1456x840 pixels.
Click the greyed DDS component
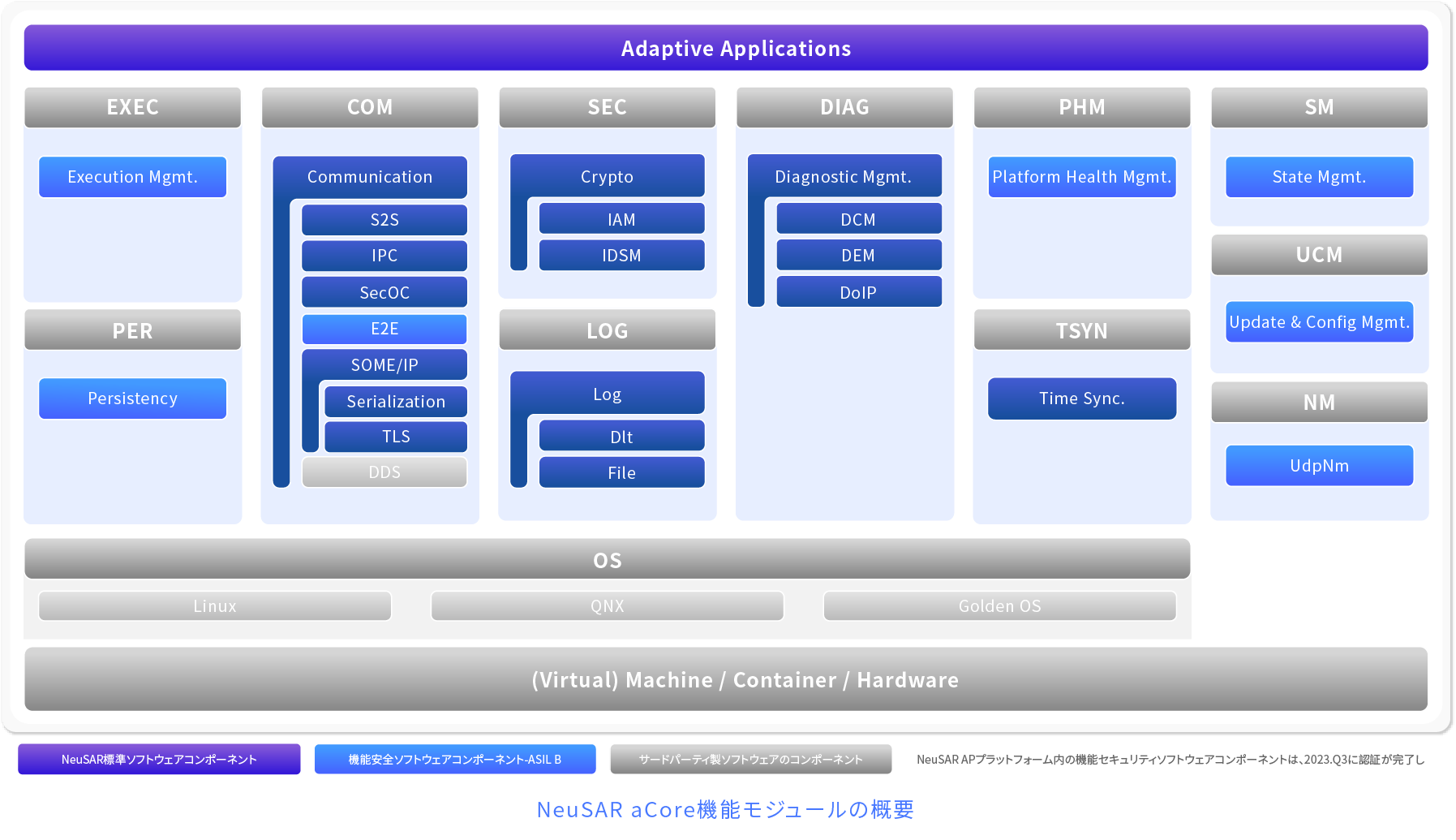point(384,472)
